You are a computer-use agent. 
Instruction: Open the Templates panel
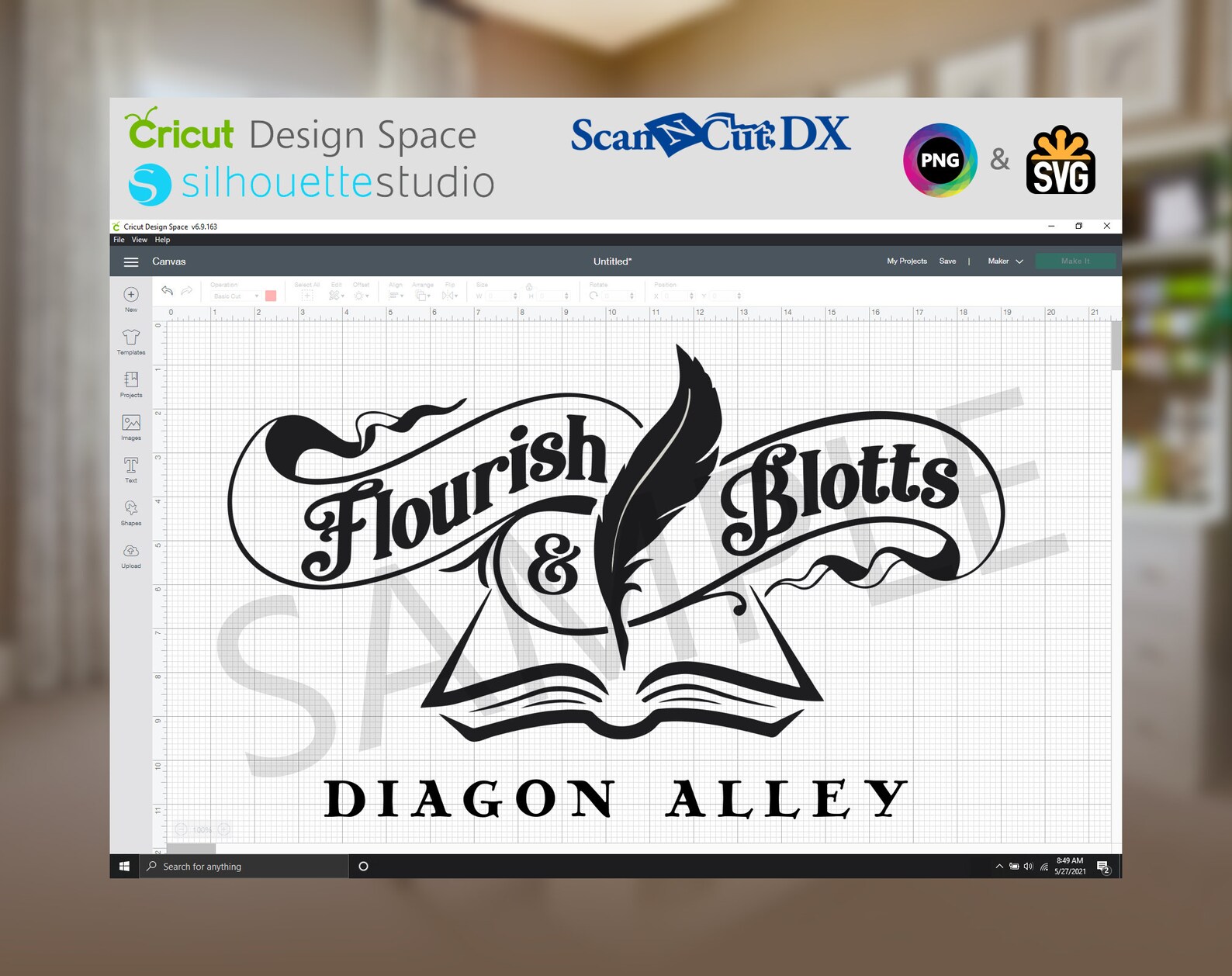click(131, 341)
